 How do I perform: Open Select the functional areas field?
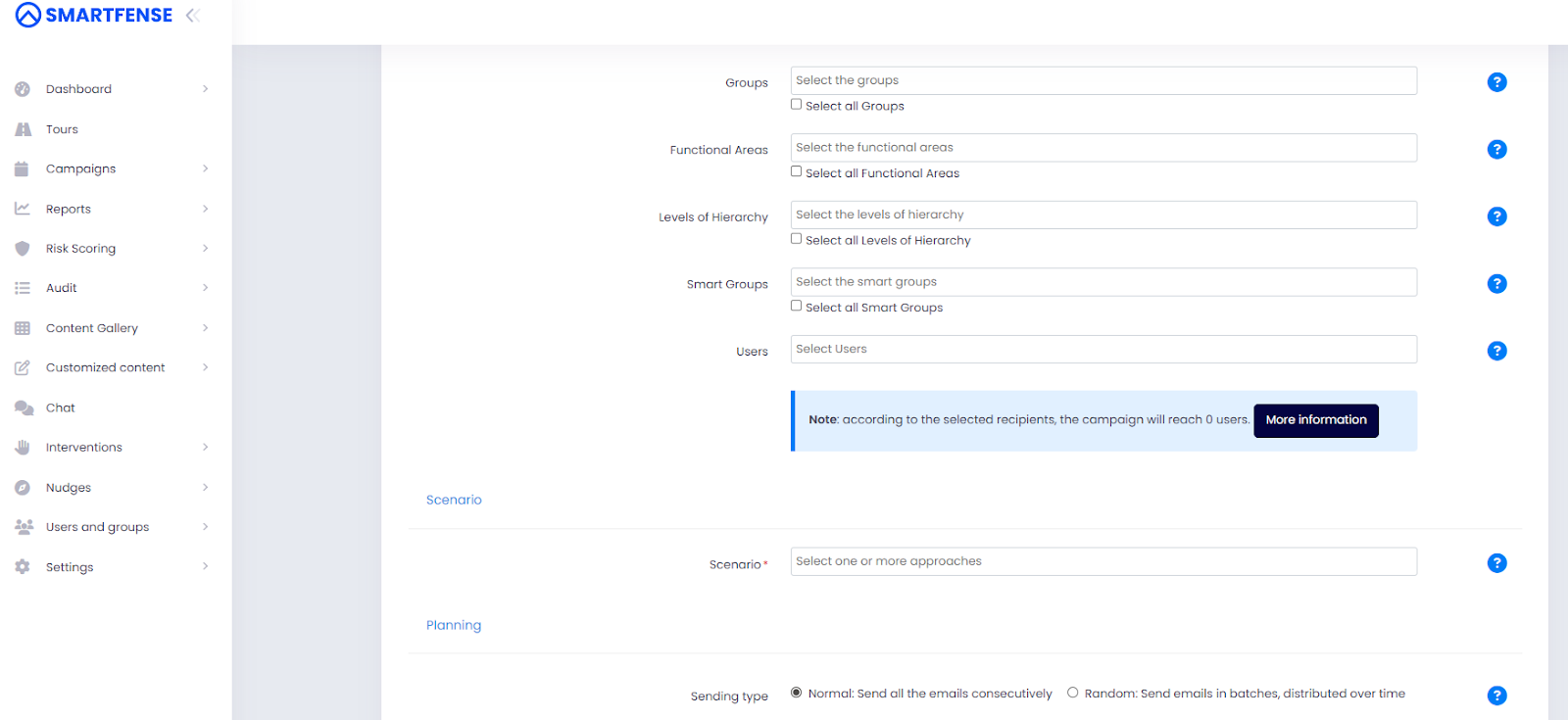(1103, 148)
